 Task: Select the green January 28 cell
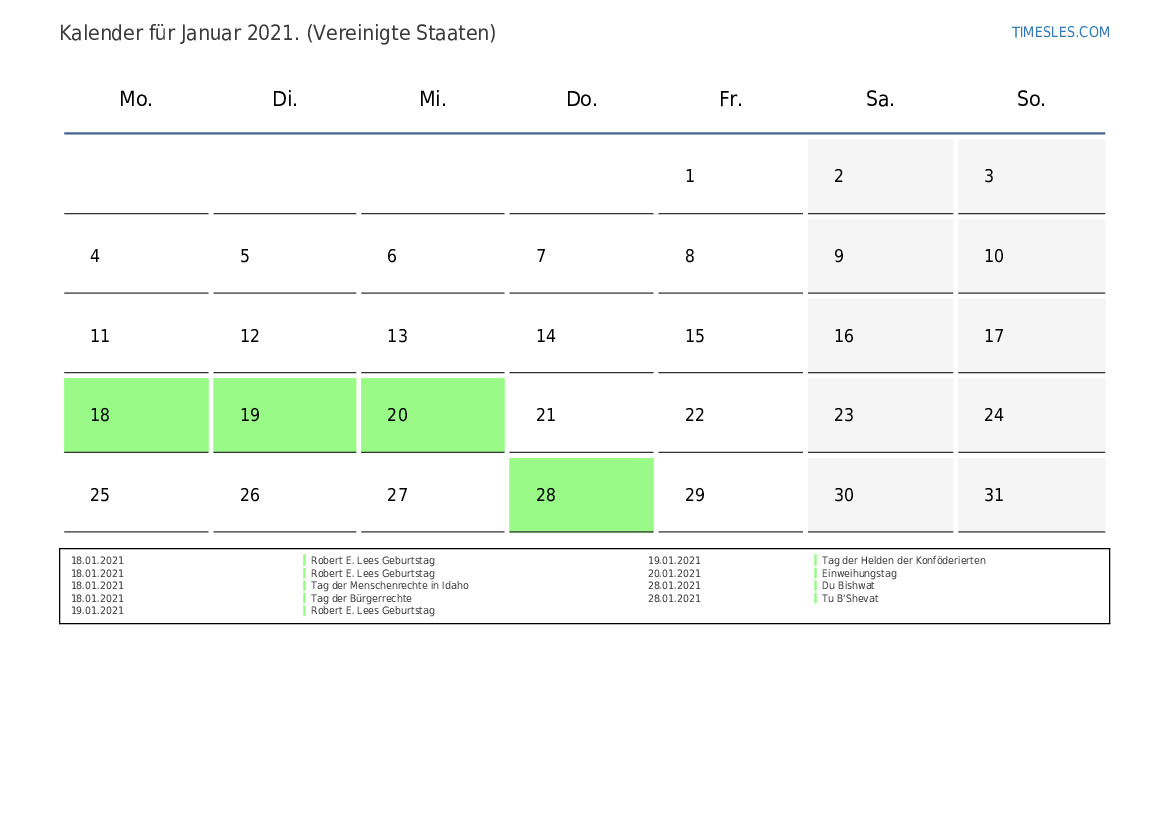(x=581, y=495)
